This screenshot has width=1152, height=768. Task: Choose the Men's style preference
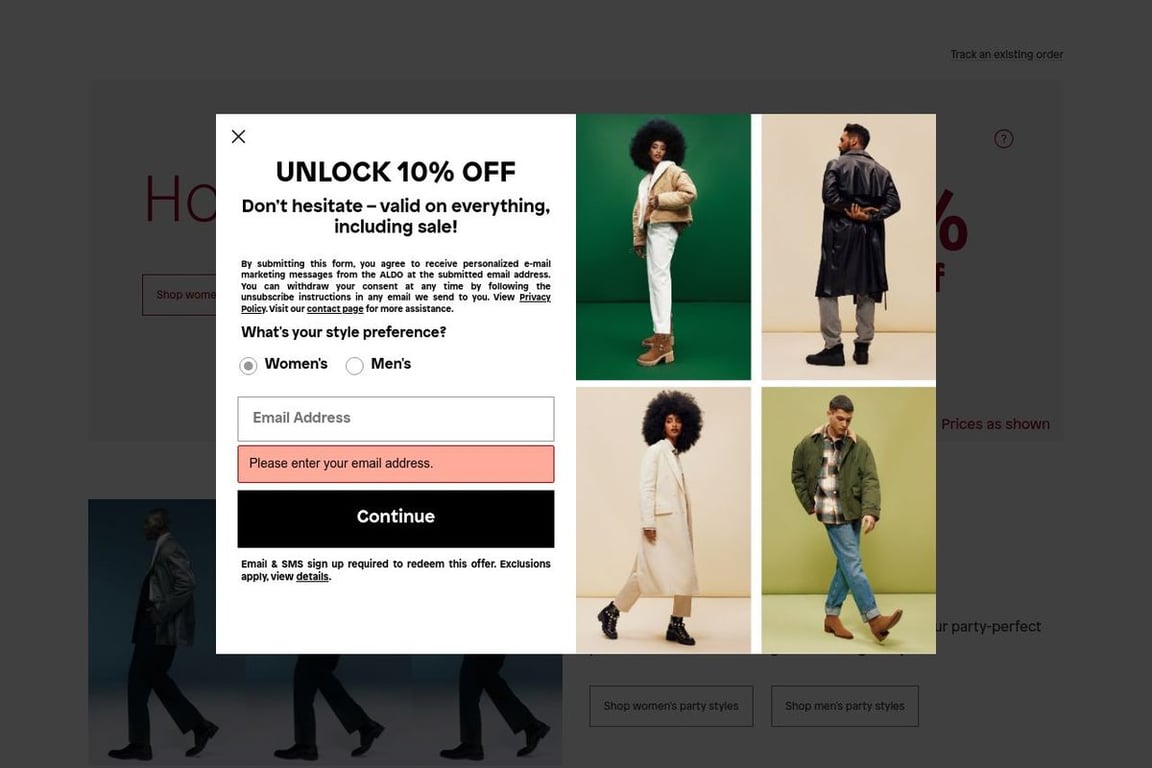pos(354,365)
